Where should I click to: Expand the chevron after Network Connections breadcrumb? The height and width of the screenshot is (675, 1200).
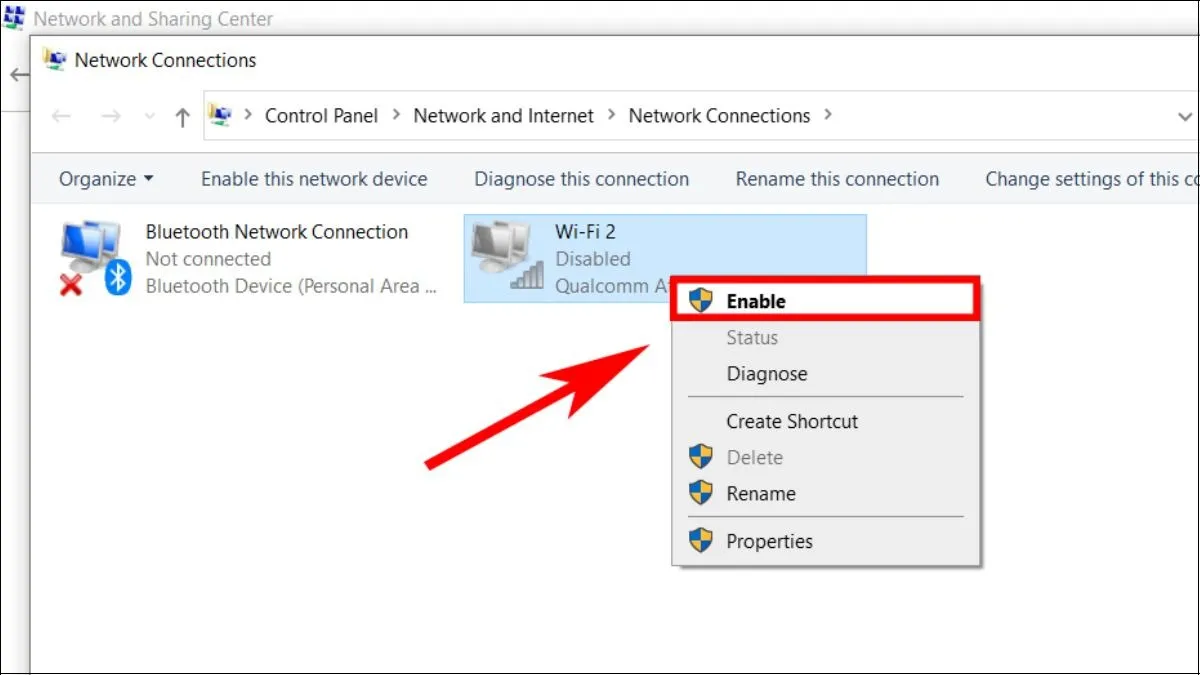(828, 115)
